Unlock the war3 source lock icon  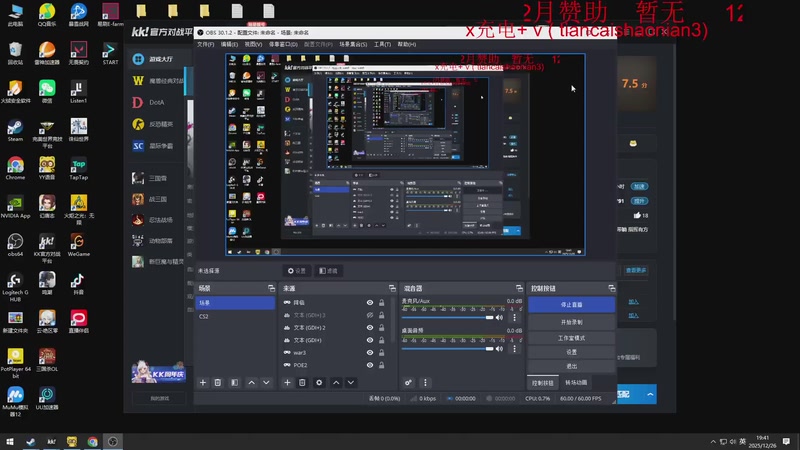(382, 353)
